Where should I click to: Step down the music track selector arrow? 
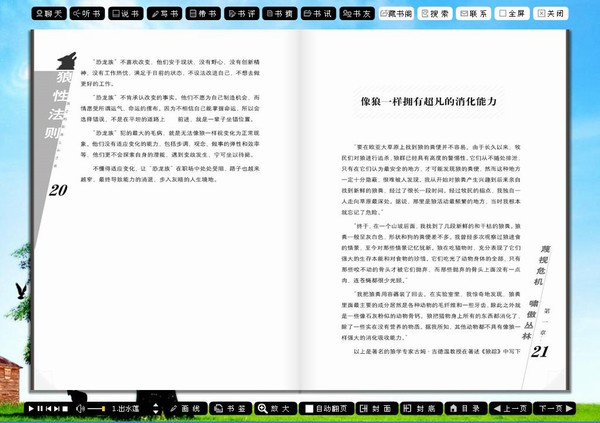156,412
